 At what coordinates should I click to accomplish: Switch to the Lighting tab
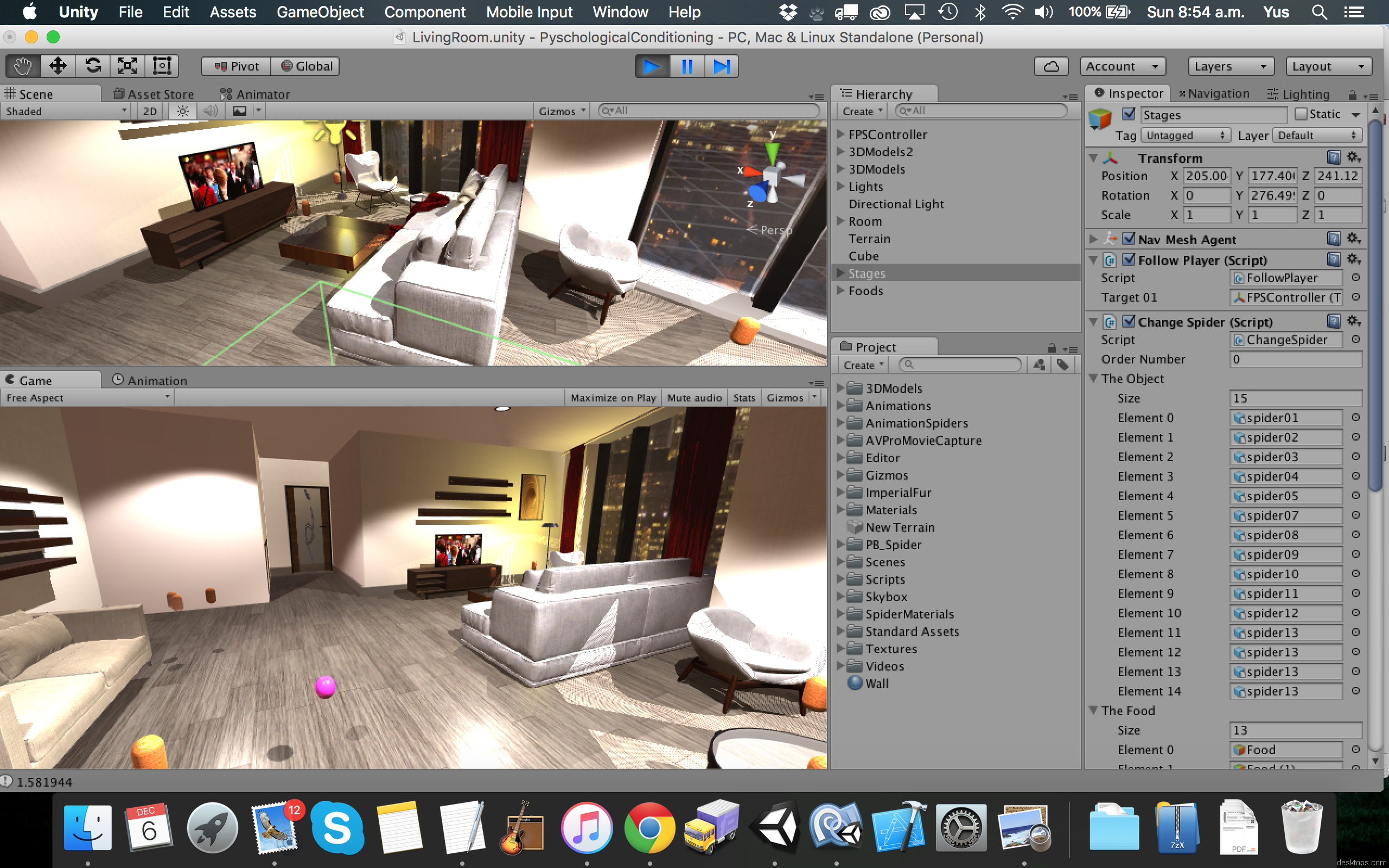click(1298, 93)
